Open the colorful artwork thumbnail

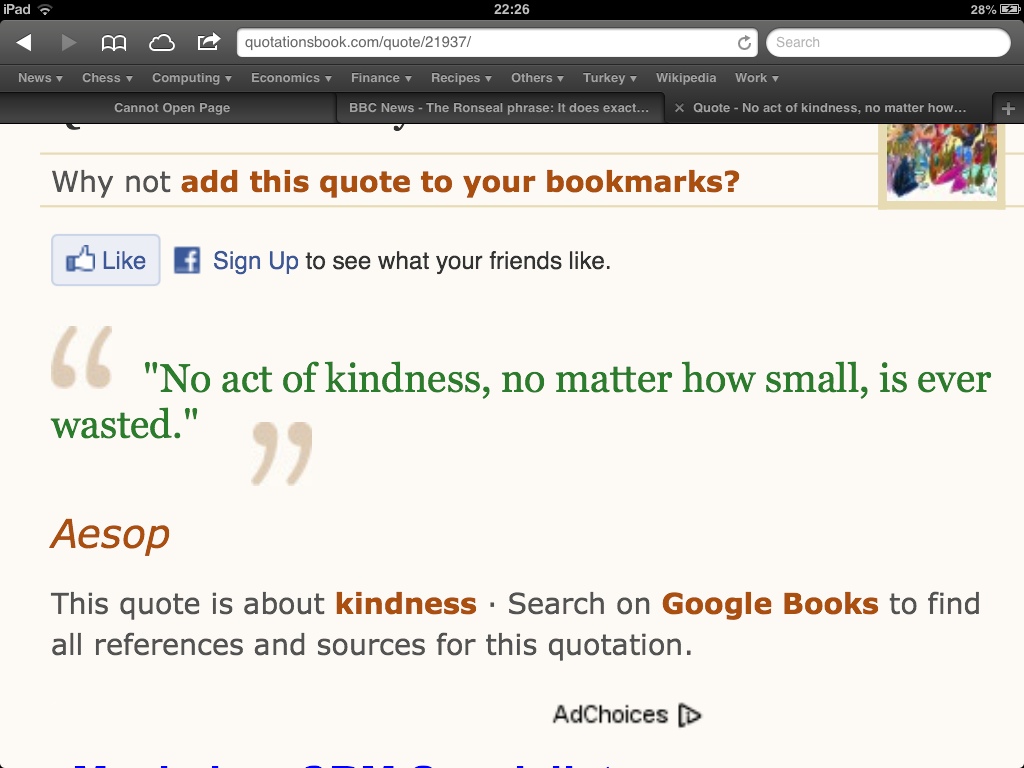coord(941,161)
